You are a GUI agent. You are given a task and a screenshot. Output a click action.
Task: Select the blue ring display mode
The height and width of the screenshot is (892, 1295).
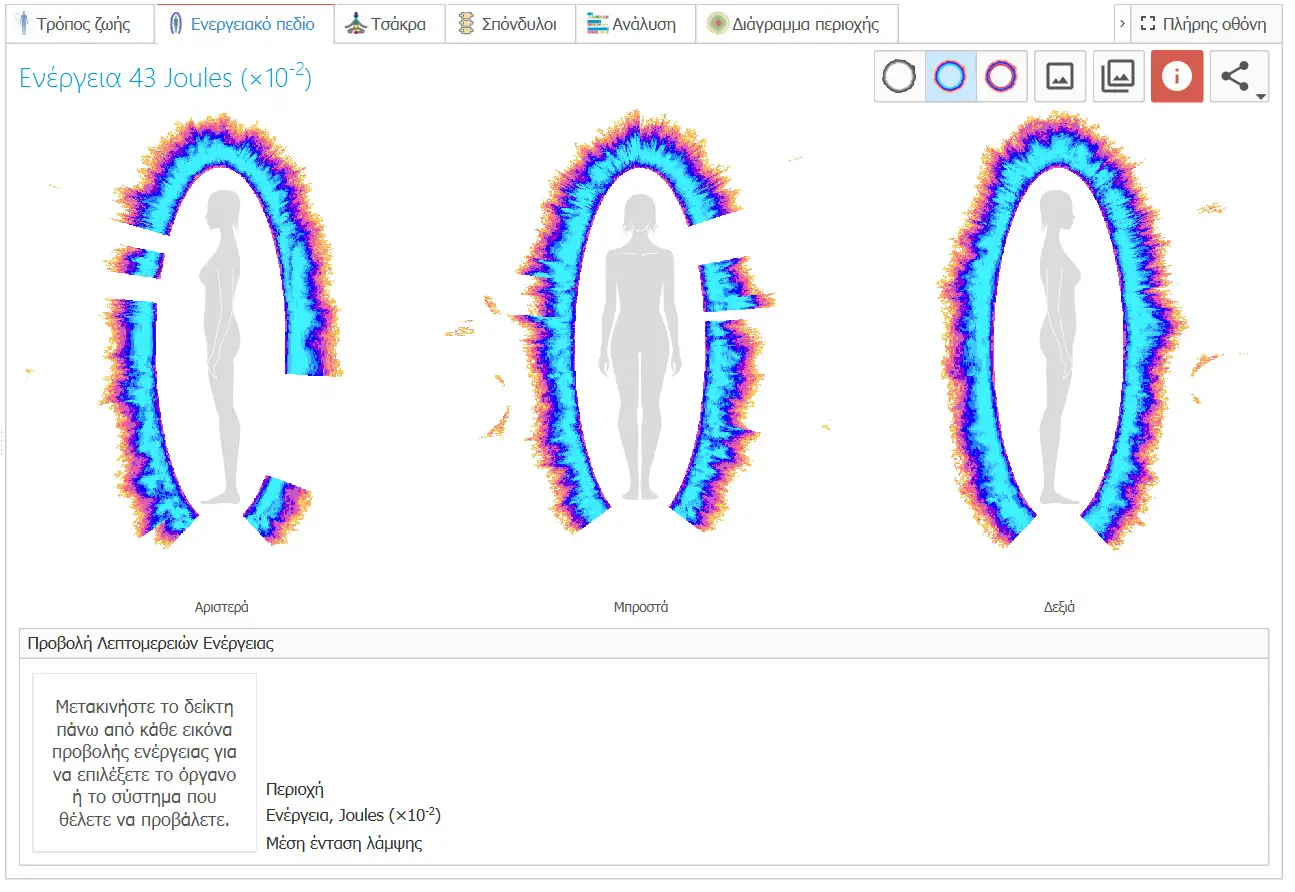click(950, 77)
